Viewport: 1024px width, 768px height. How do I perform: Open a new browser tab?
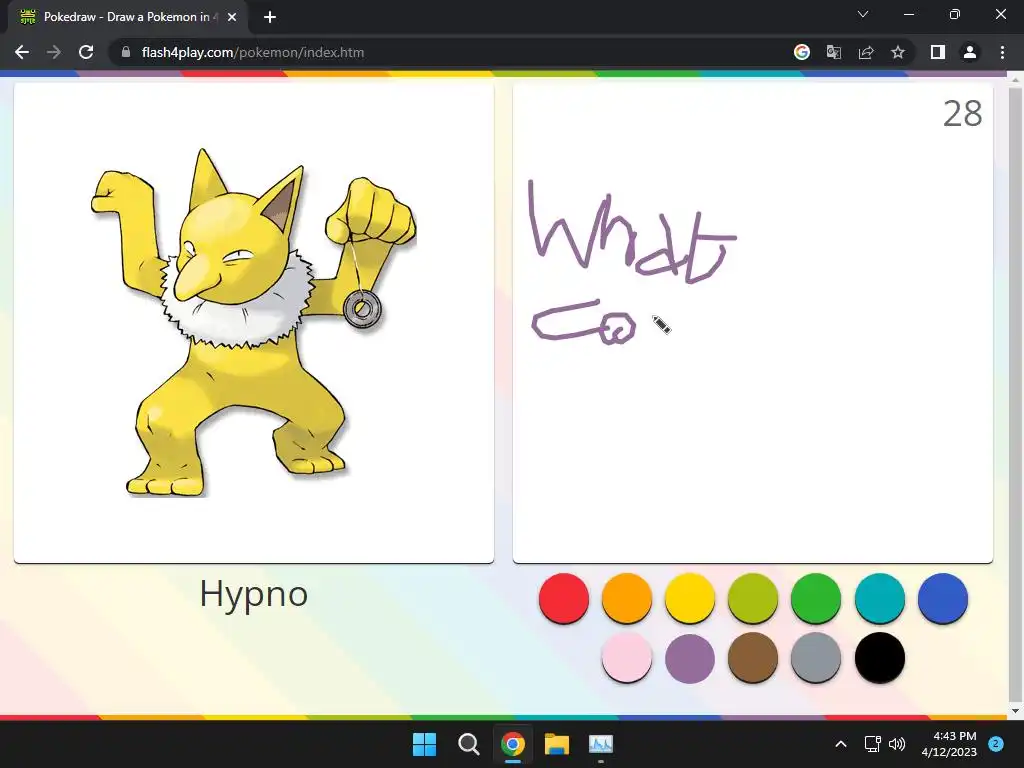(x=270, y=17)
